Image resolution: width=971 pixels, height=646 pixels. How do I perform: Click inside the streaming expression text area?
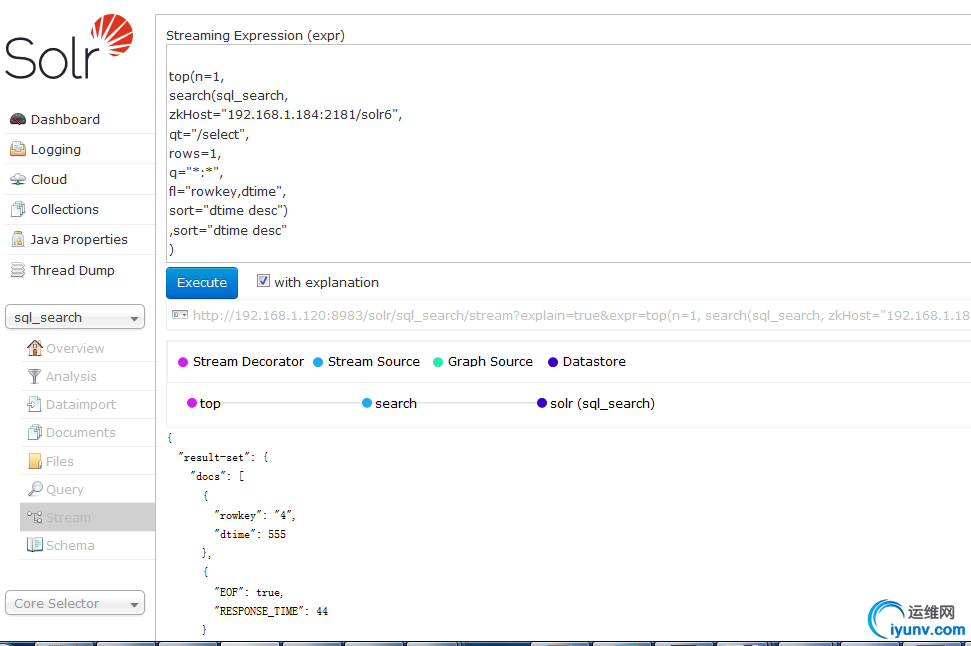(x=568, y=153)
